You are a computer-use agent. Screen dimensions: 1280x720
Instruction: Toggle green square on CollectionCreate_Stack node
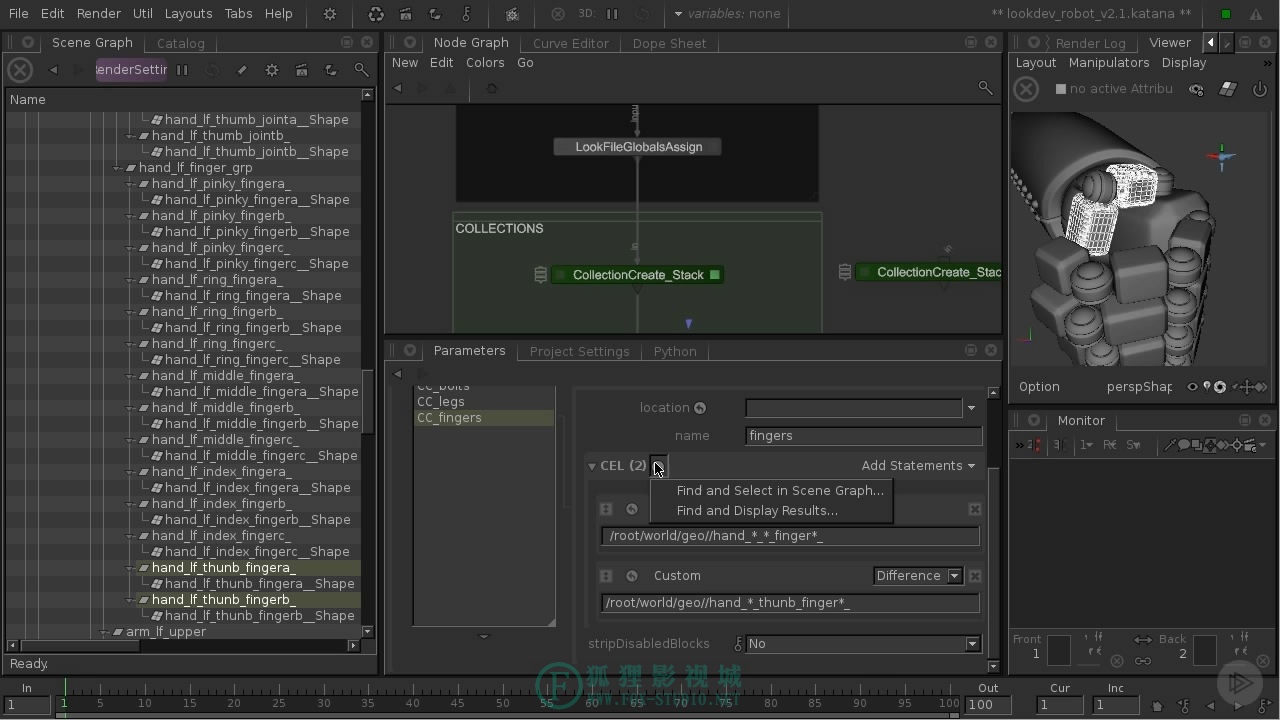click(715, 275)
